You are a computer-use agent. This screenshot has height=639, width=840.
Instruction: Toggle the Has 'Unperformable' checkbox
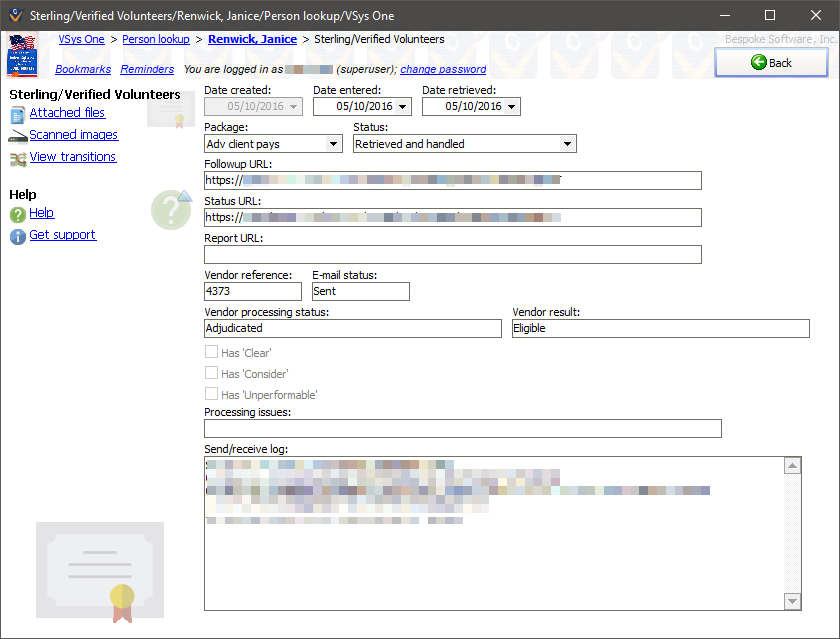tap(211, 394)
